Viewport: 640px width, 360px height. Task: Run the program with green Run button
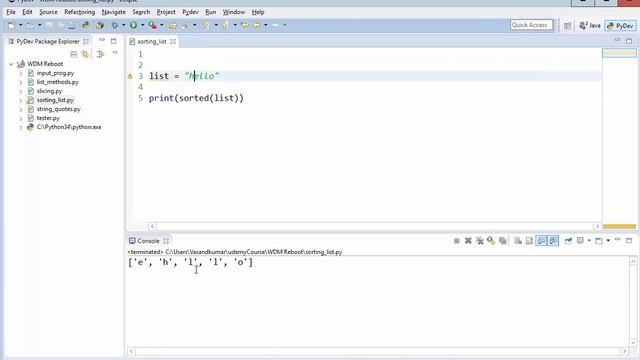(133, 25)
